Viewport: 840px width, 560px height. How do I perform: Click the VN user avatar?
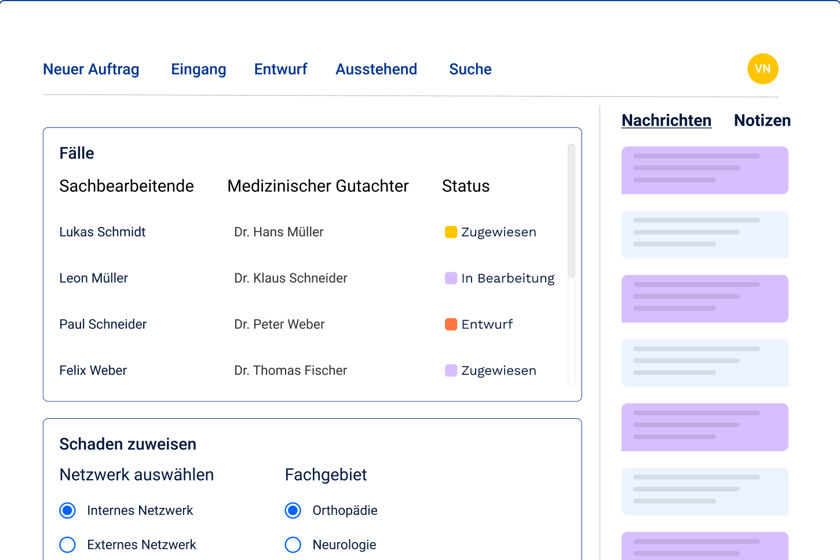tap(762, 69)
